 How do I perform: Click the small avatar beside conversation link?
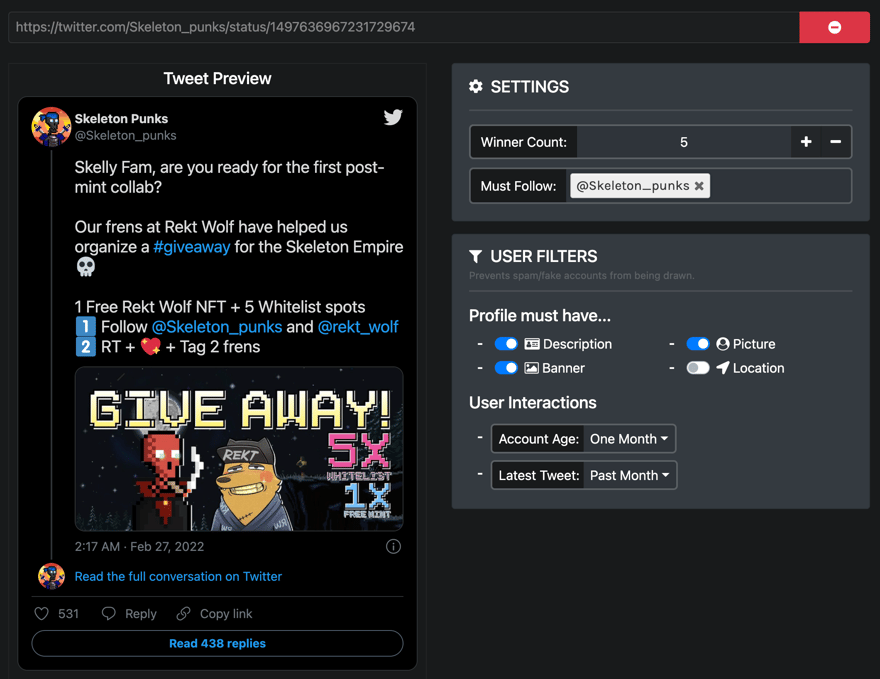tap(51, 576)
